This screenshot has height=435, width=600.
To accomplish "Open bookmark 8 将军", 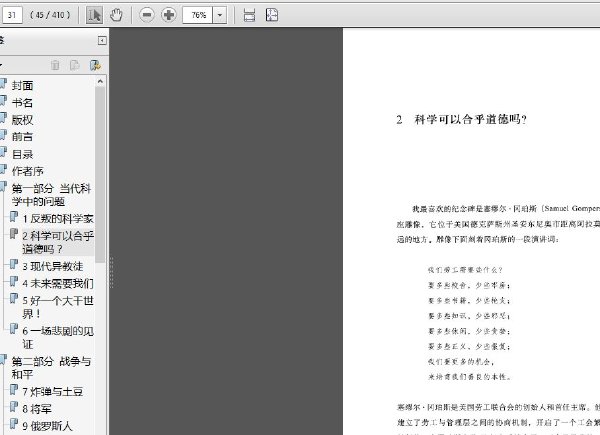I will coord(37,409).
